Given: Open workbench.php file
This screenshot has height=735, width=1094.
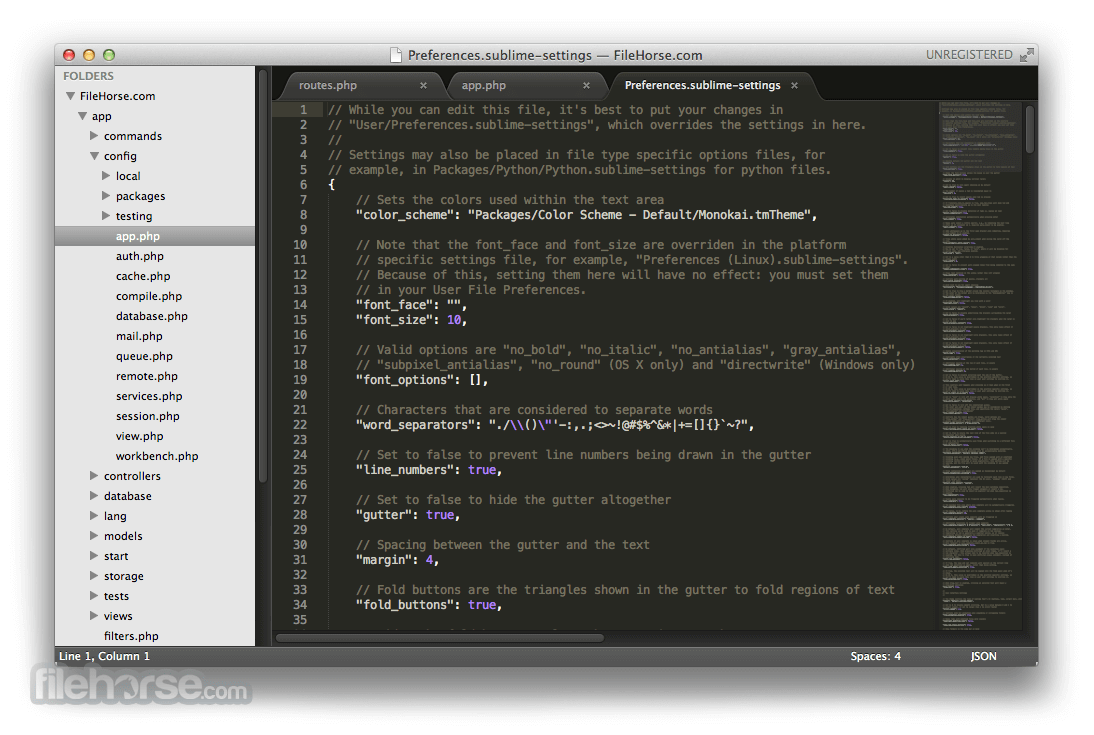Looking at the screenshot, I should click(x=157, y=456).
